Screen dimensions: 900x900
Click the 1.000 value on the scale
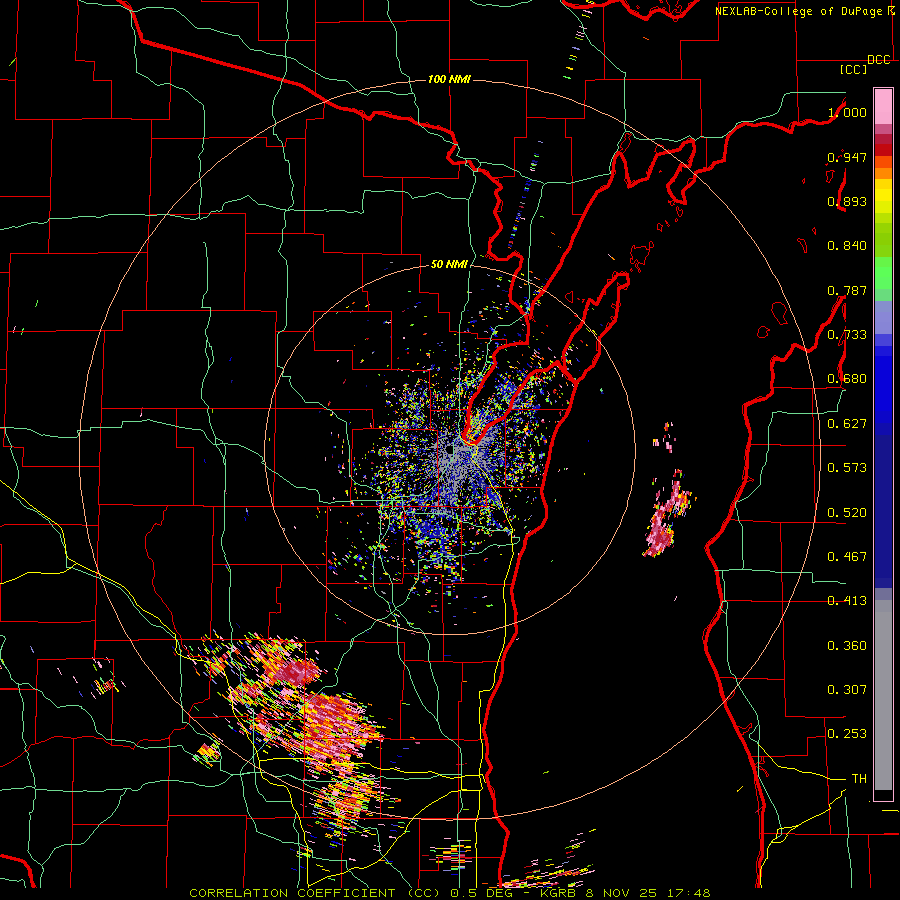pos(847,112)
